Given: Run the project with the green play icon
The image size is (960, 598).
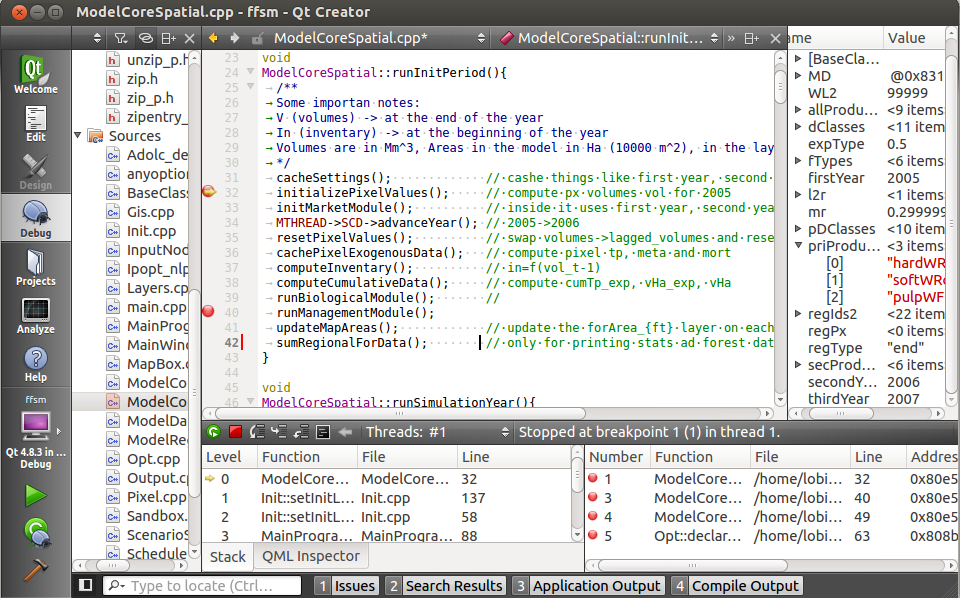Looking at the screenshot, I should tap(35, 495).
